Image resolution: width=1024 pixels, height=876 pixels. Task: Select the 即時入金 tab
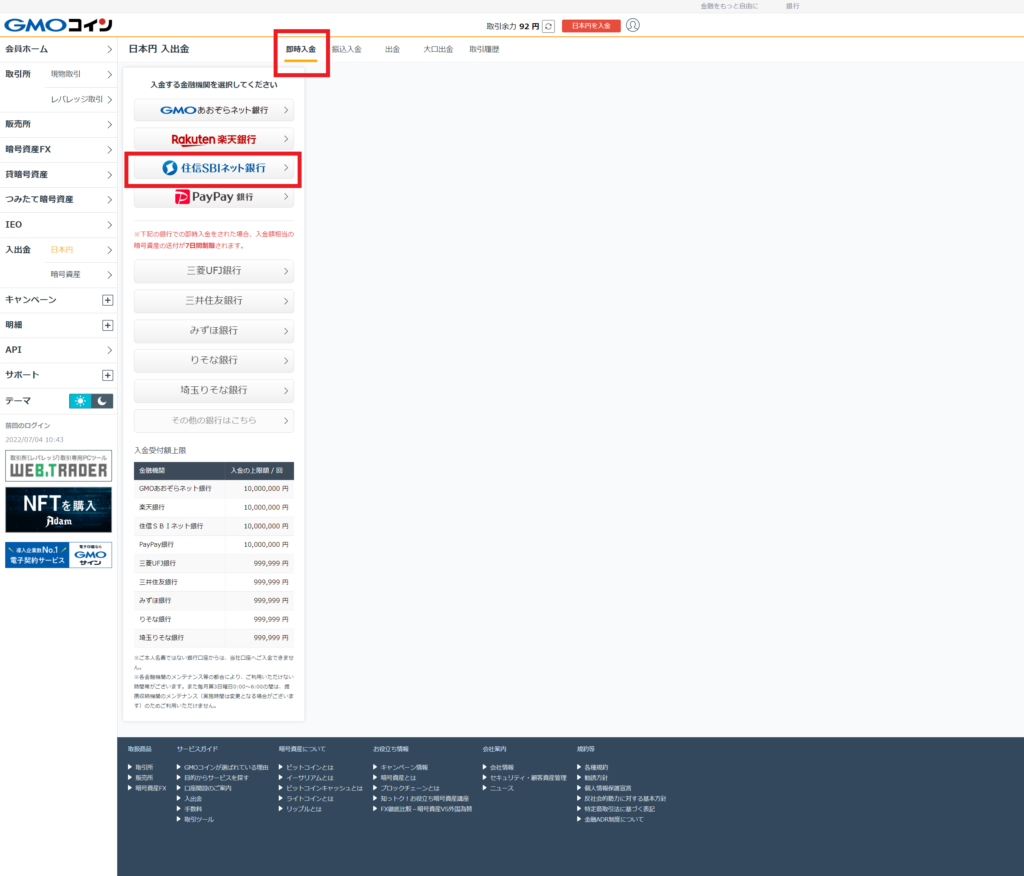point(300,49)
